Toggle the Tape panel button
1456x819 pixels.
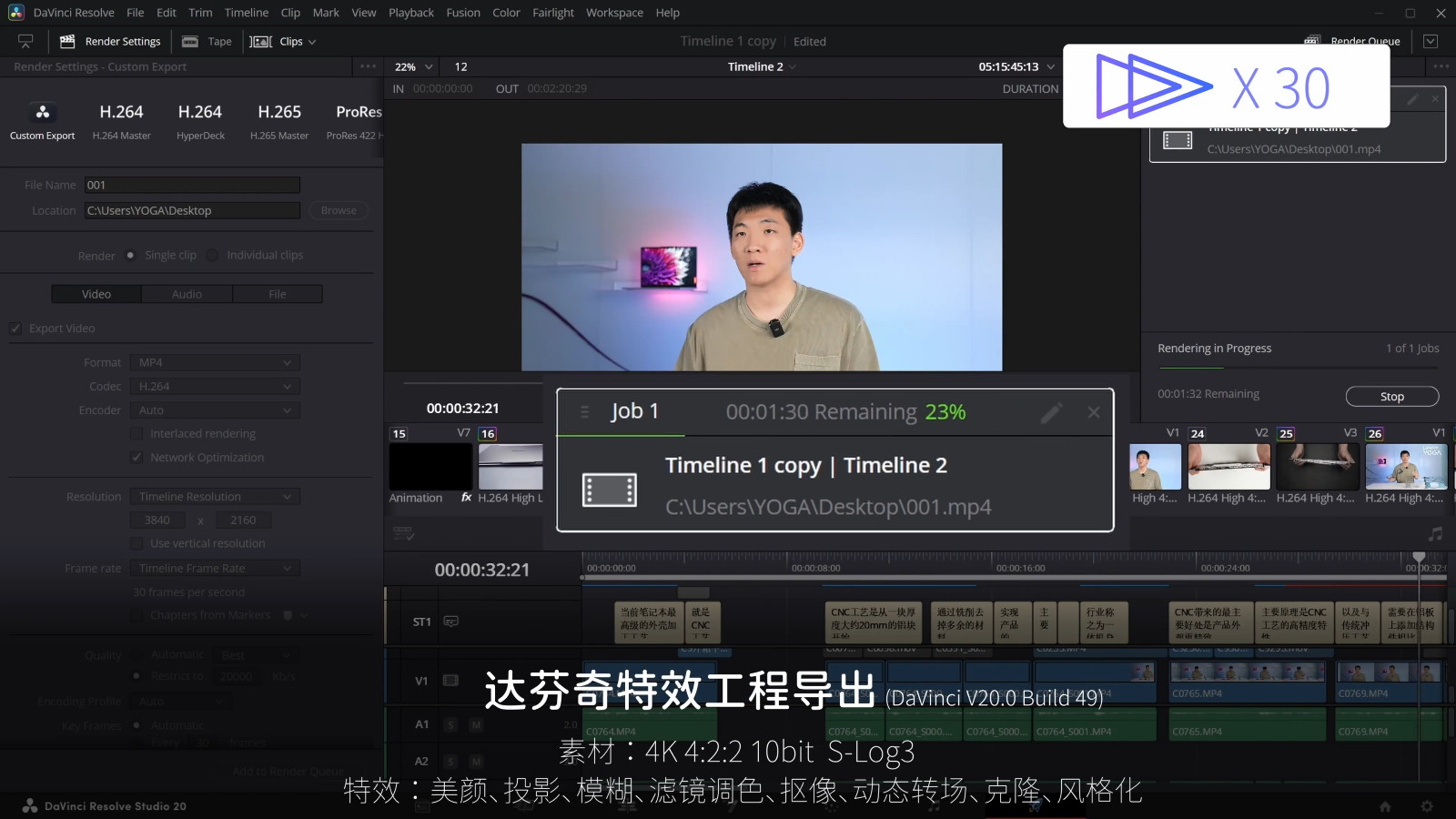coord(207,41)
